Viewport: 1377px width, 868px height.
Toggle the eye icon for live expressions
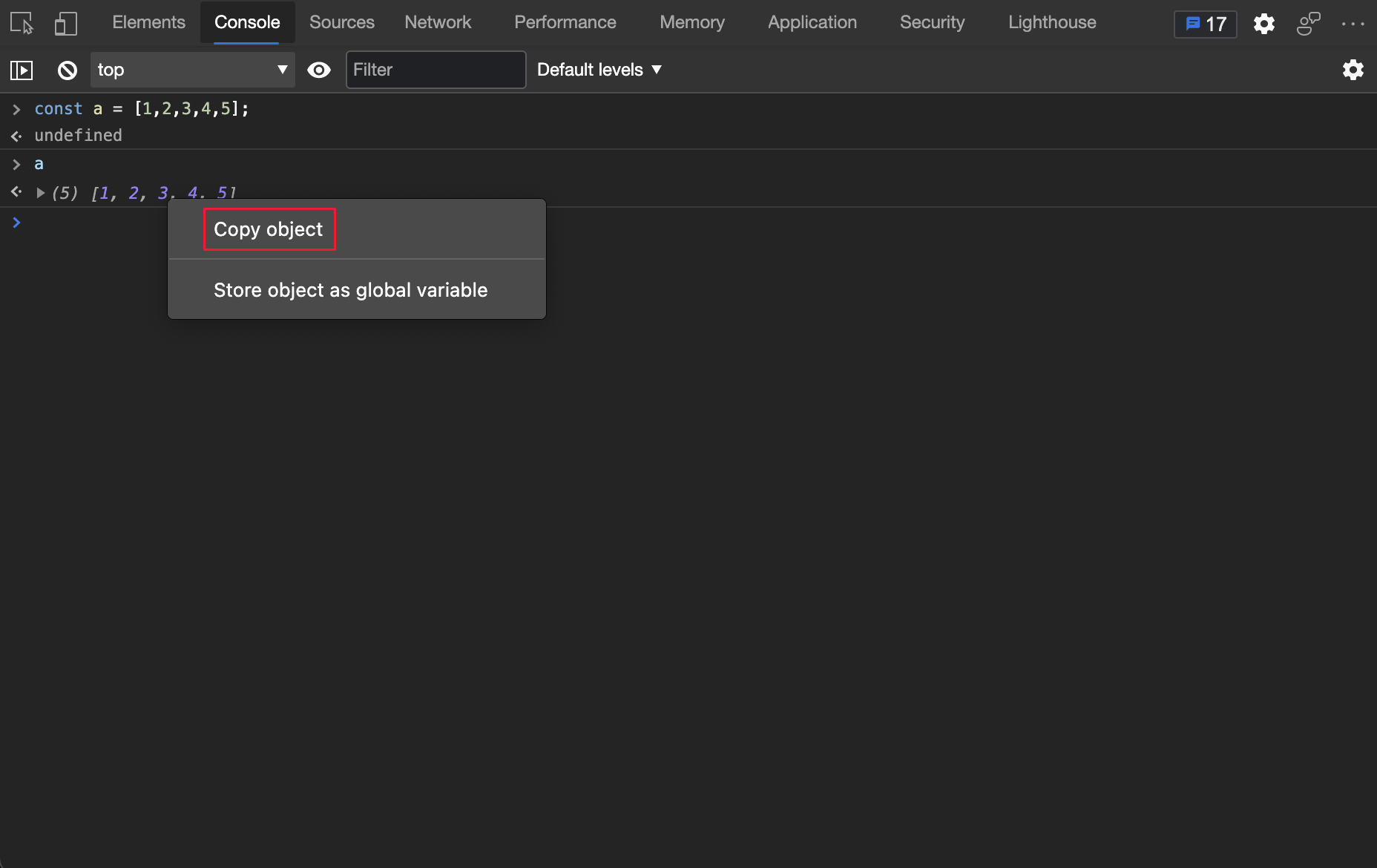[x=319, y=70]
